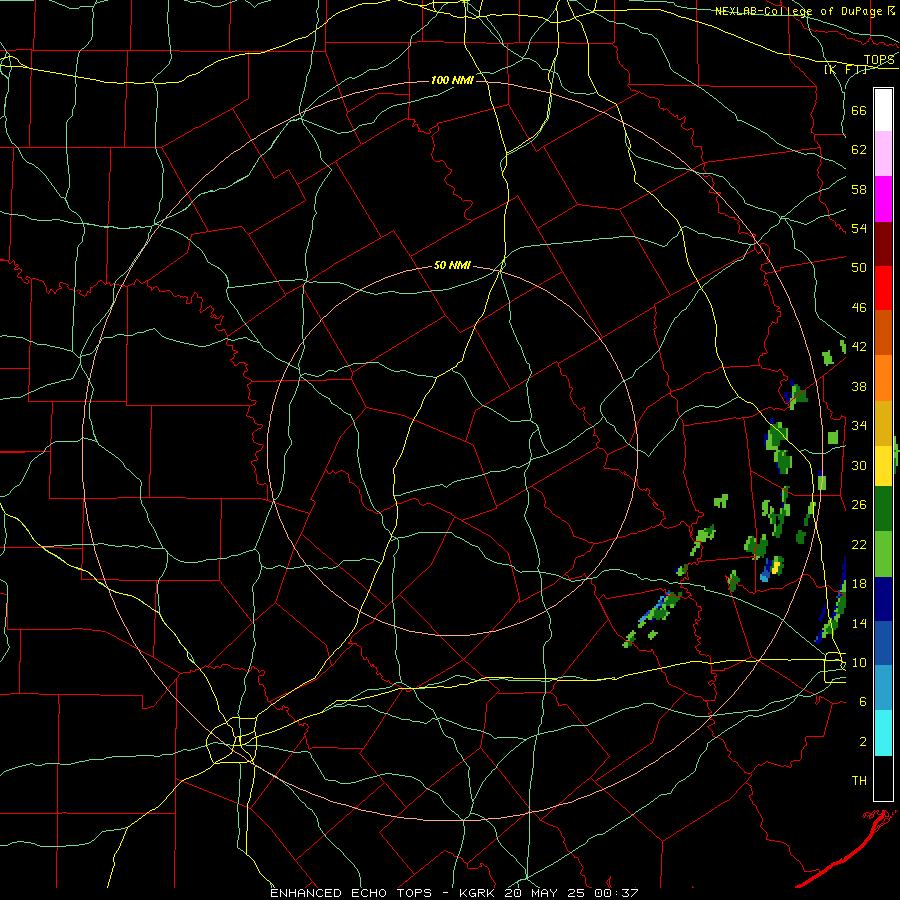Click the '34' legend value
Image resolution: width=900 pixels, height=900 pixels.
click(859, 426)
